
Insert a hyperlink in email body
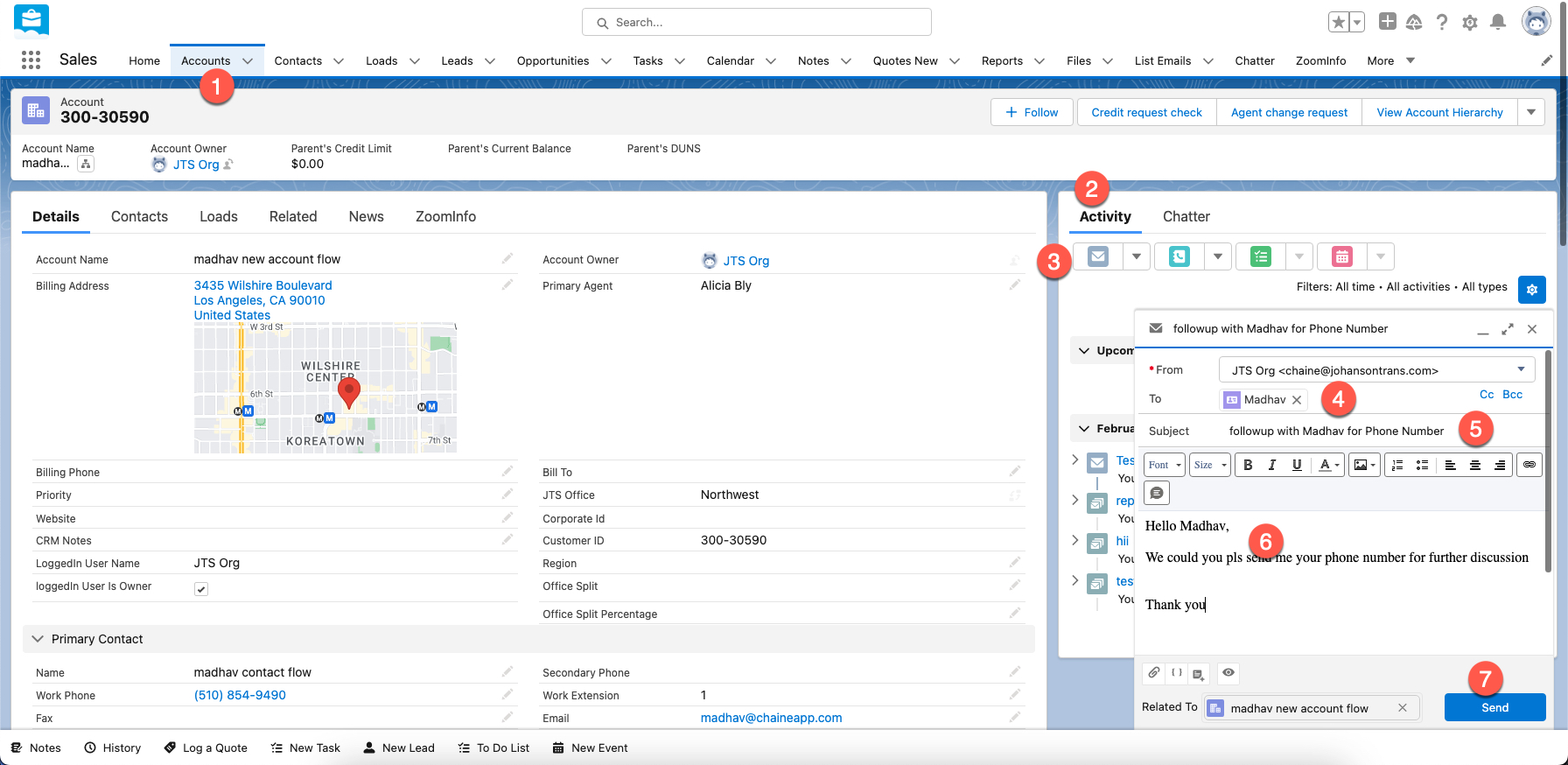click(x=1529, y=465)
